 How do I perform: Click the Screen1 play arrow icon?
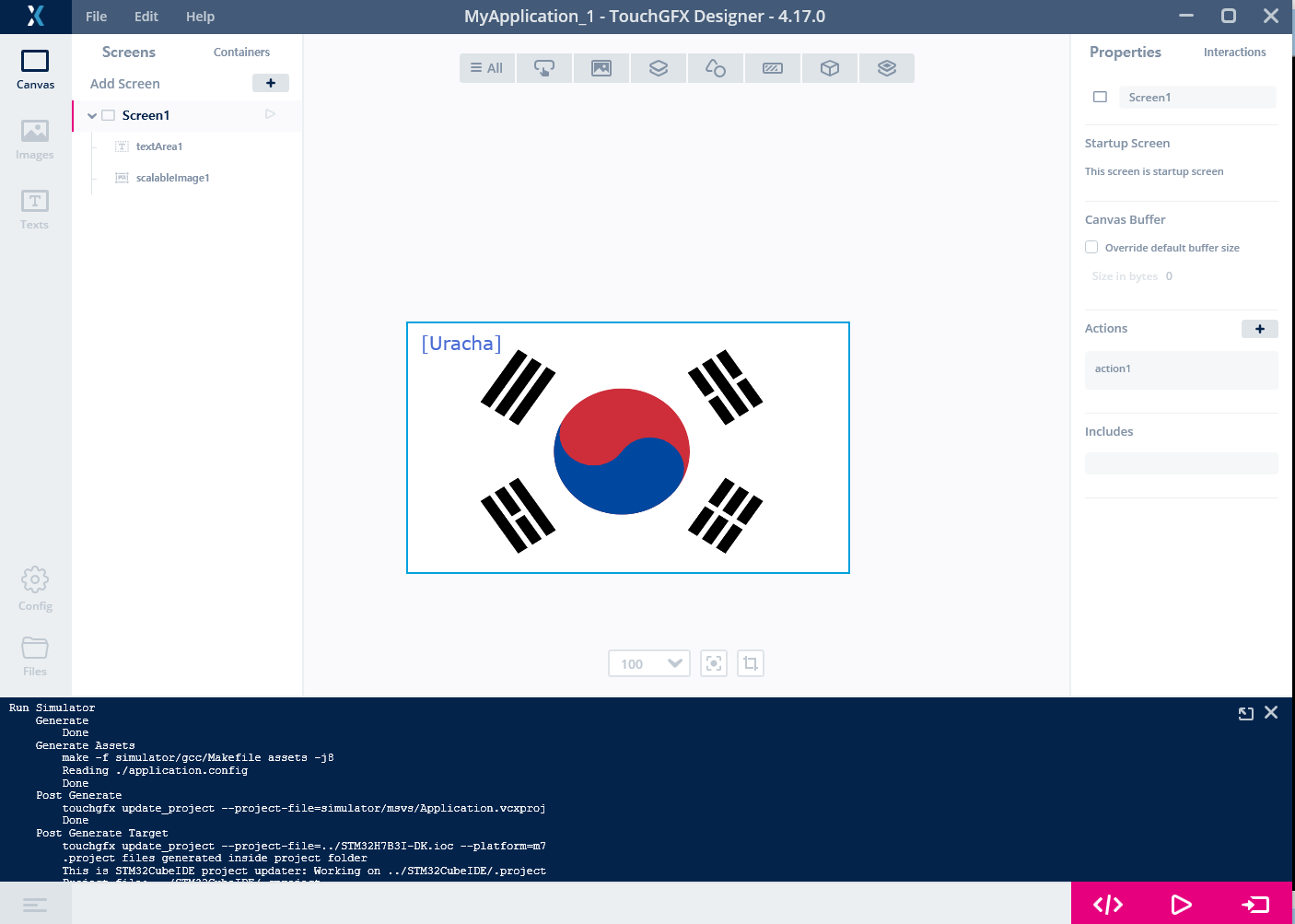click(x=270, y=114)
